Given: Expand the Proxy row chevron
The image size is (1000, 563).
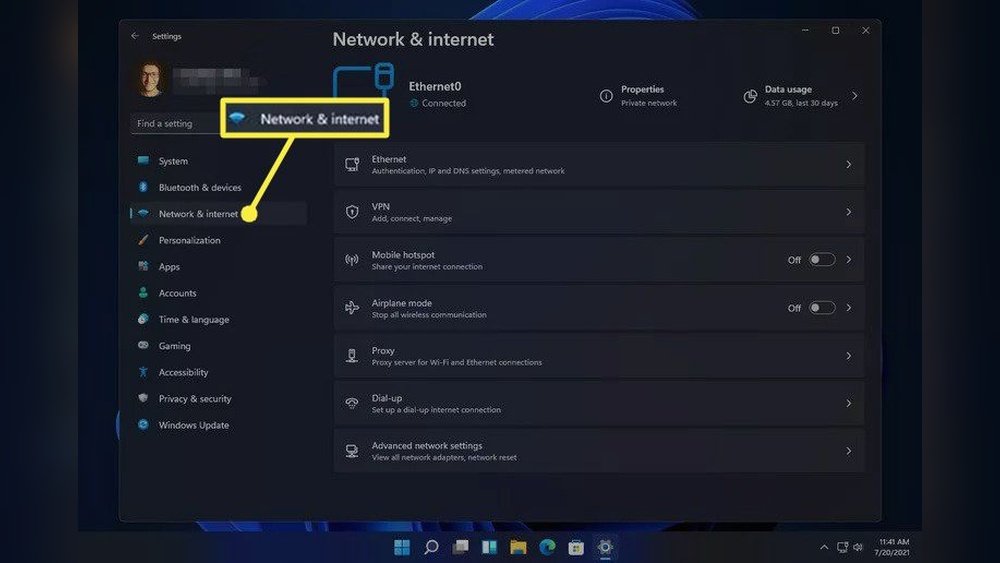Looking at the screenshot, I should (x=848, y=356).
